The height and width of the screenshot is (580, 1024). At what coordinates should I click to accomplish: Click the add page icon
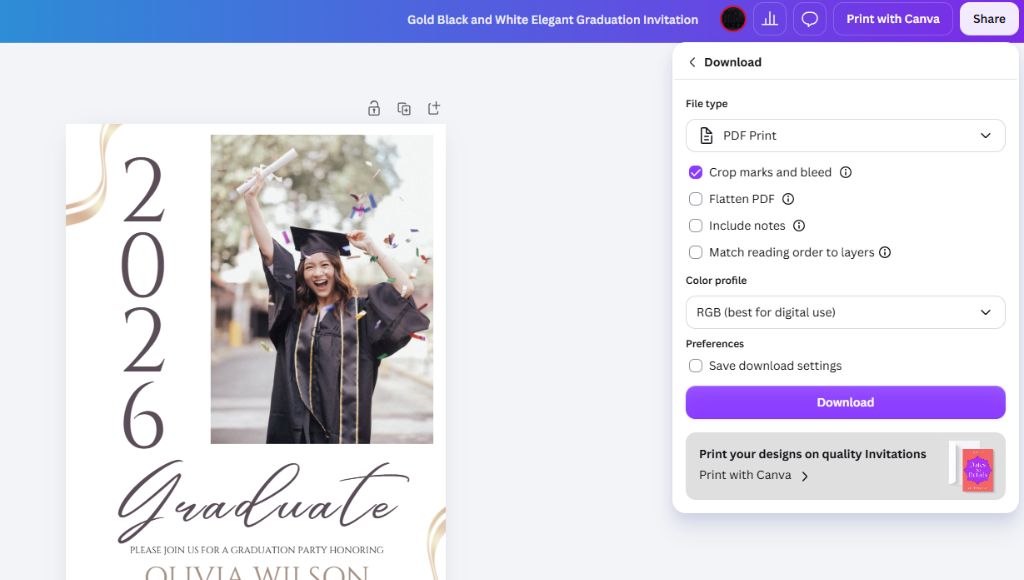434,108
